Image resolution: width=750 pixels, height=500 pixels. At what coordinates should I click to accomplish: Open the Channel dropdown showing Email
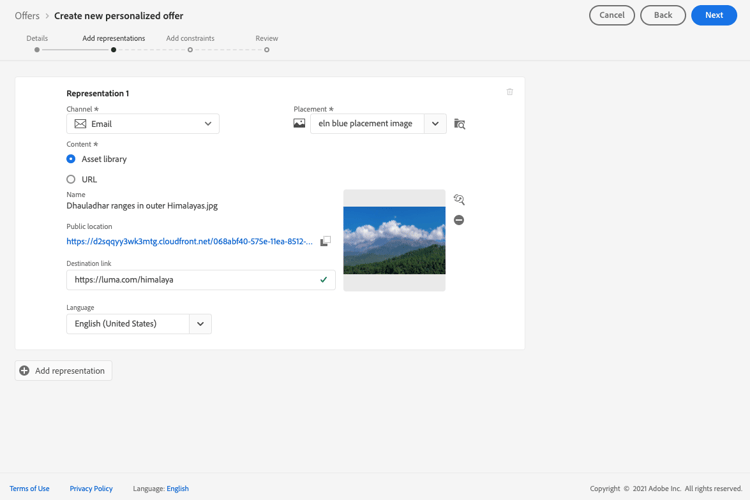(x=143, y=124)
